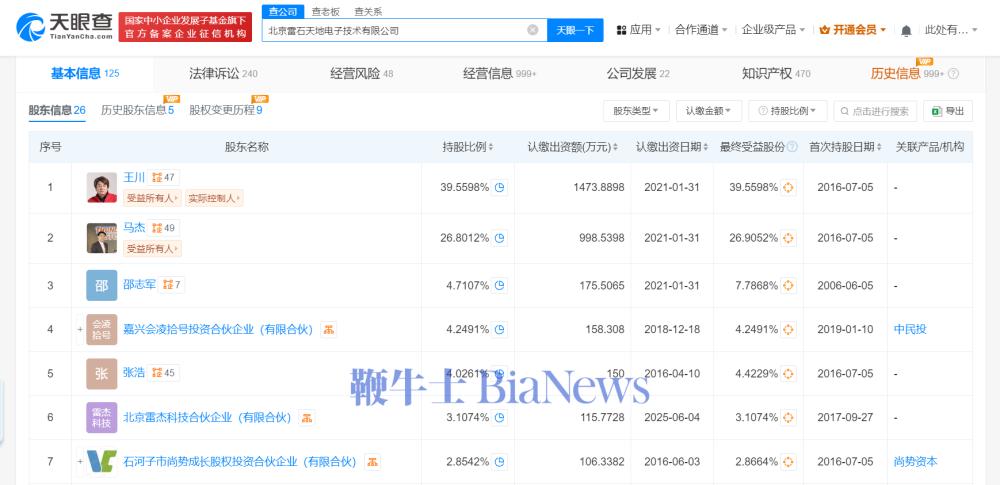This screenshot has height=485, width=1000.
Task: Select the 查老板 search mode tab
Action: (325, 12)
